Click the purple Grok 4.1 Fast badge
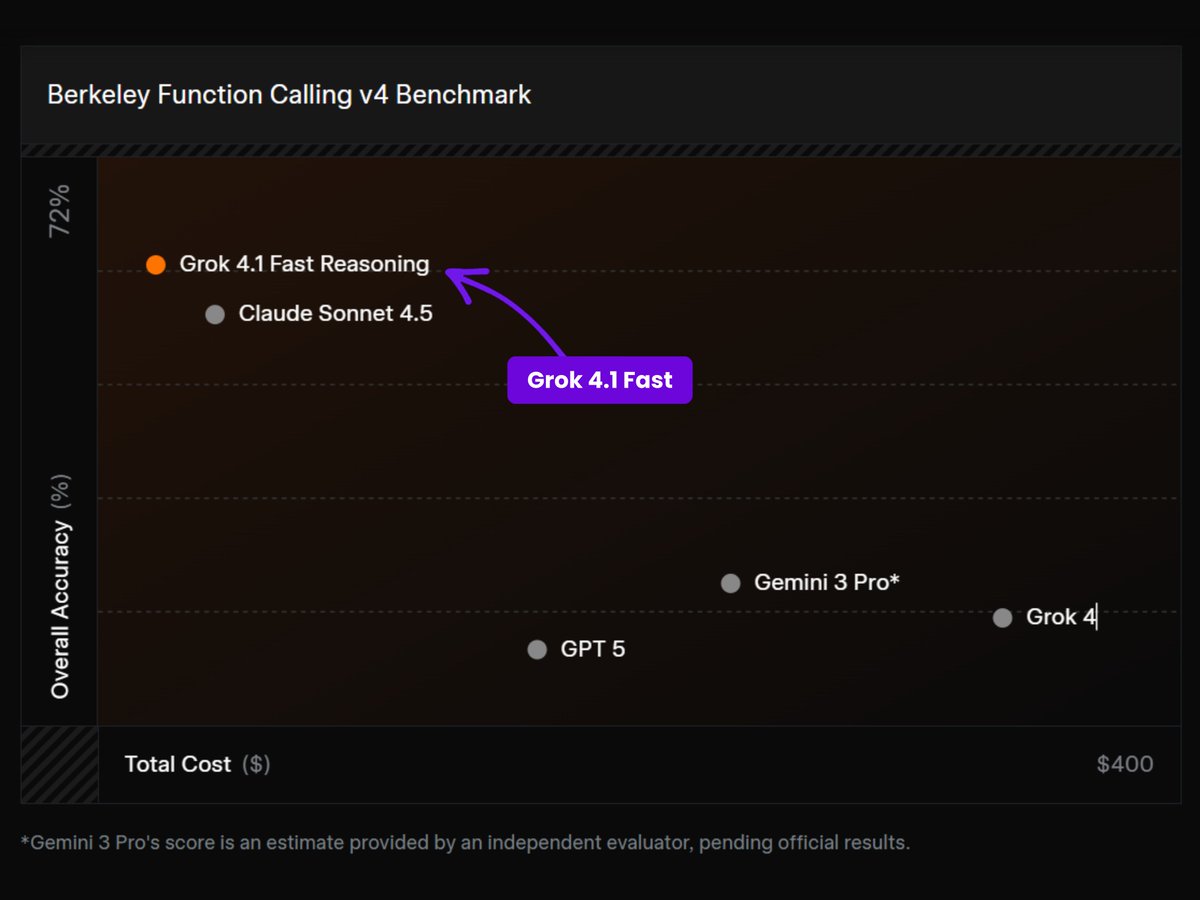This screenshot has height=900, width=1200. click(x=600, y=380)
